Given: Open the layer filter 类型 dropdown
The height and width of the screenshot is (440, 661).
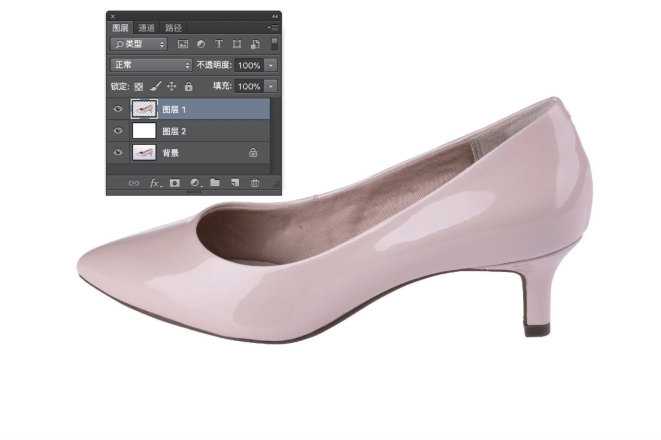Looking at the screenshot, I should [x=139, y=44].
